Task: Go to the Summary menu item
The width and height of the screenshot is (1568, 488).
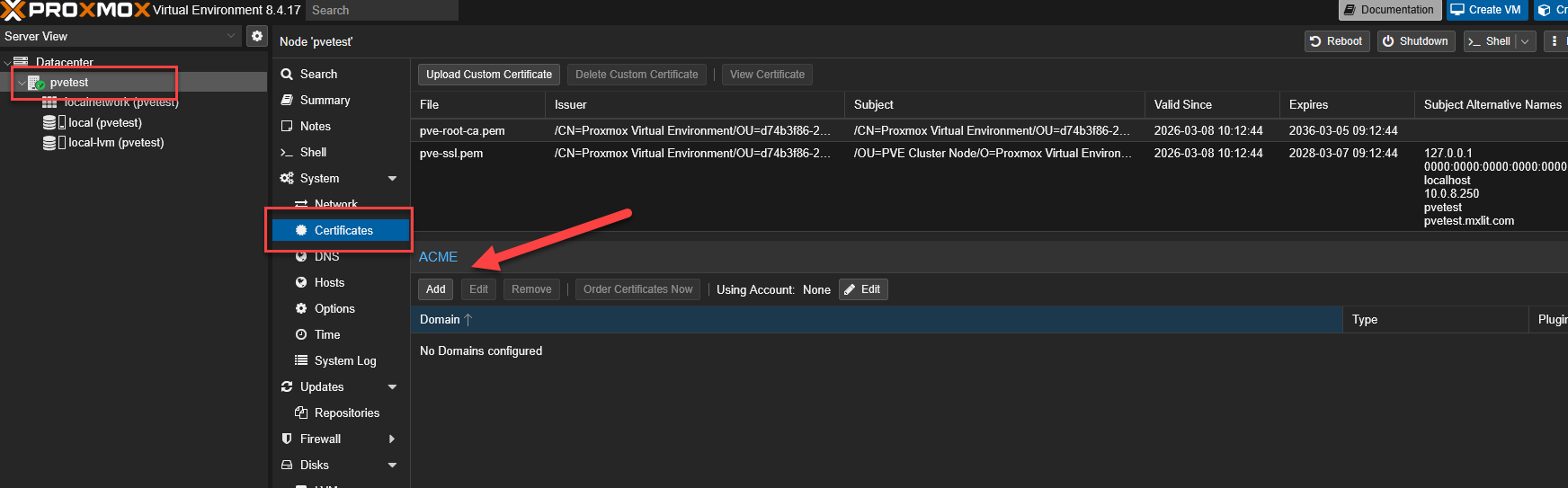Action: coord(325,101)
